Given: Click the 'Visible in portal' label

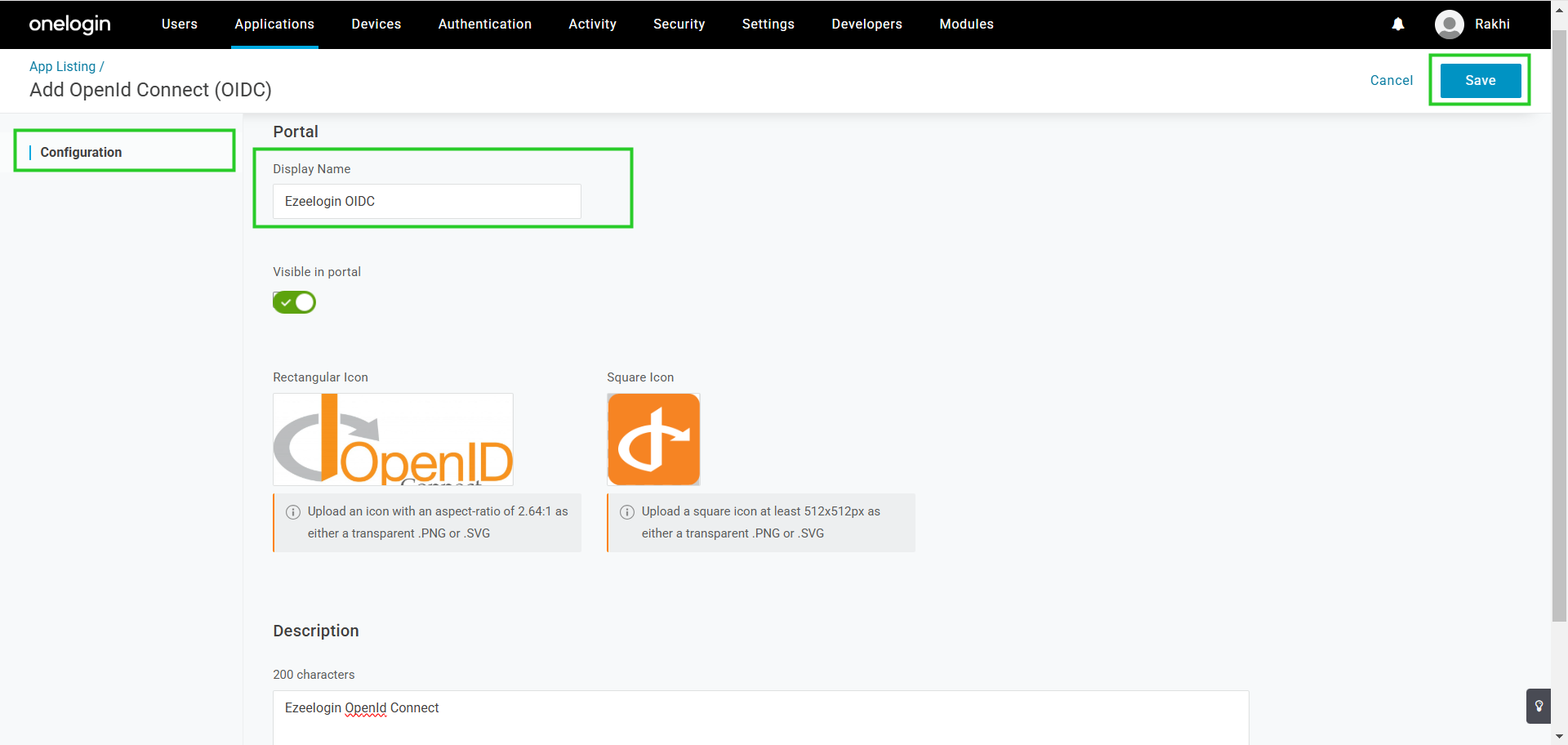Looking at the screenshot, I should pos(317,272).
